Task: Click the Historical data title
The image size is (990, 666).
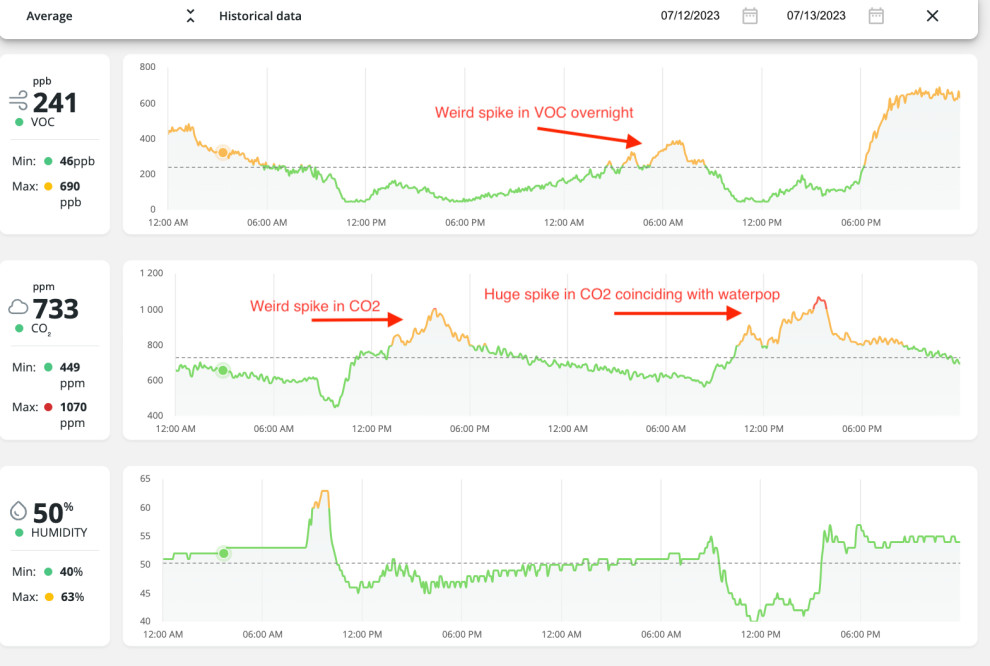Action: coord(260,16)
